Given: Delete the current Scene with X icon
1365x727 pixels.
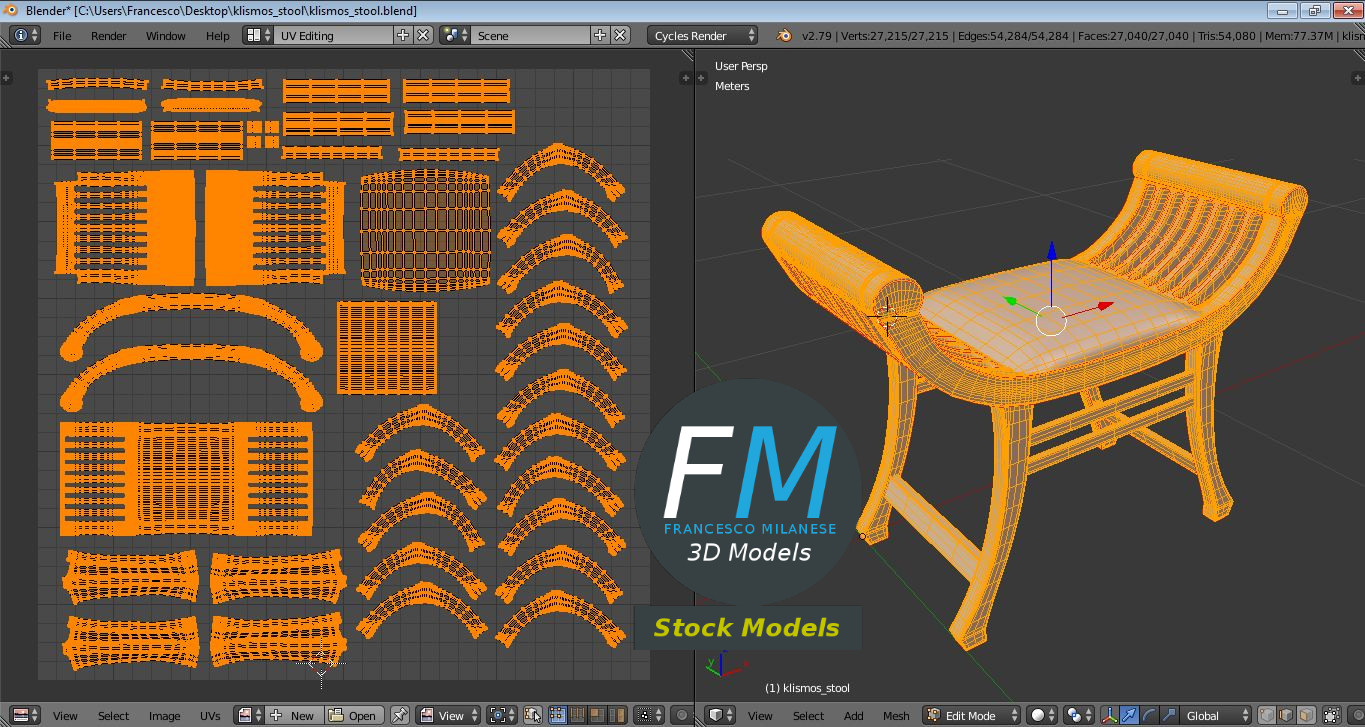Looking at the screenshot, I should pos(620,35).
